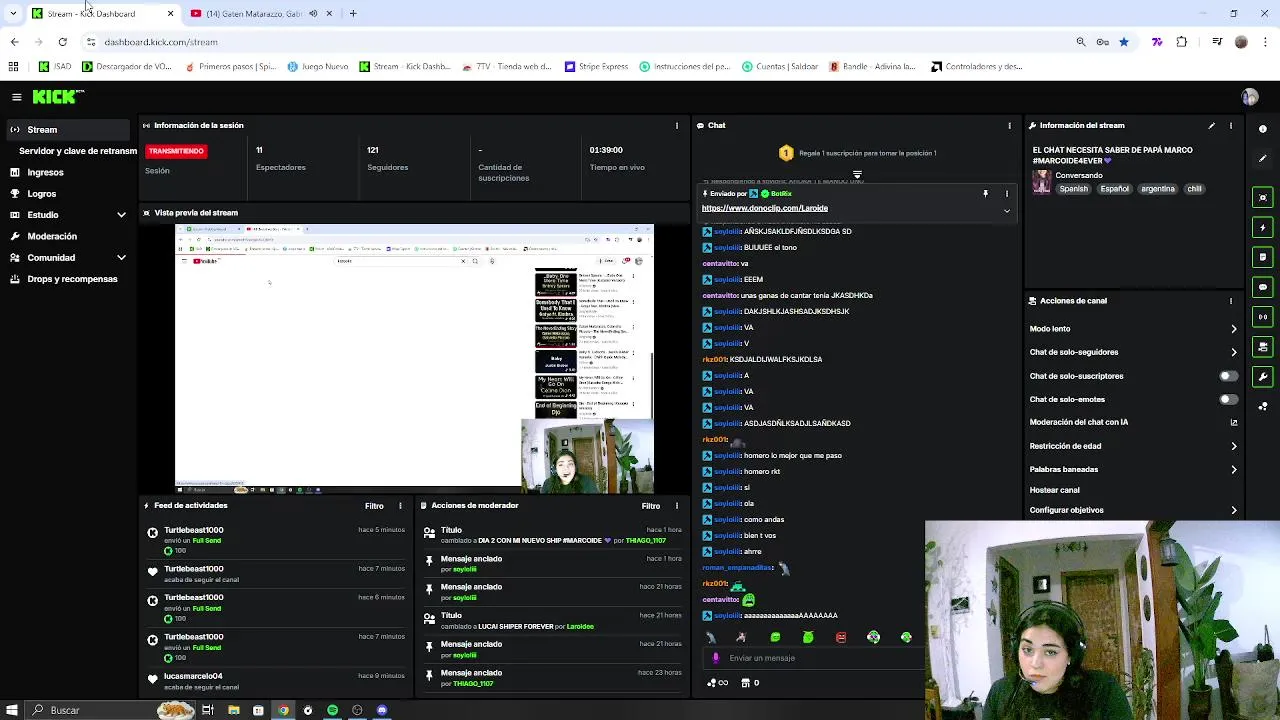
Task: Open the Chat panel options menu
Action: [x=1009, y=126]
